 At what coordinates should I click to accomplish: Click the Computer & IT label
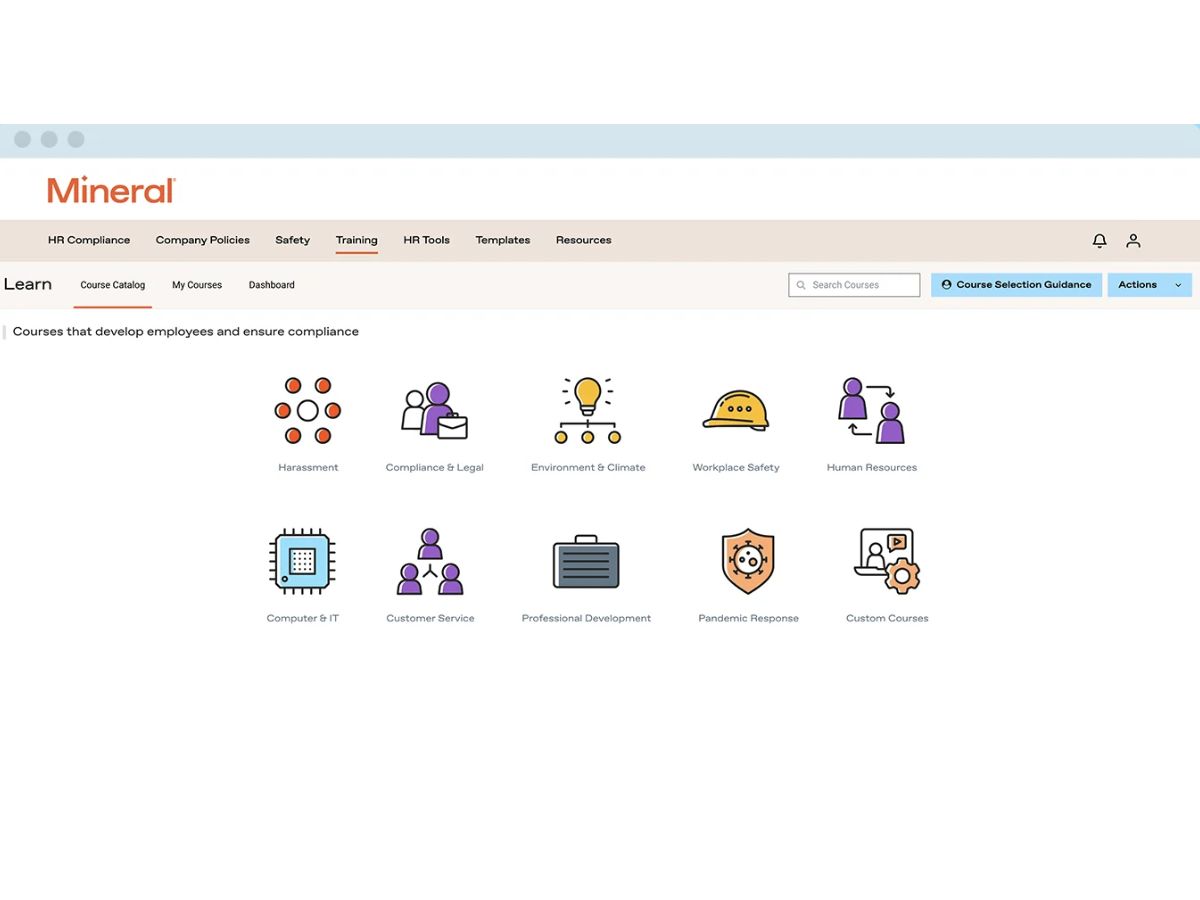coord(303,619)
